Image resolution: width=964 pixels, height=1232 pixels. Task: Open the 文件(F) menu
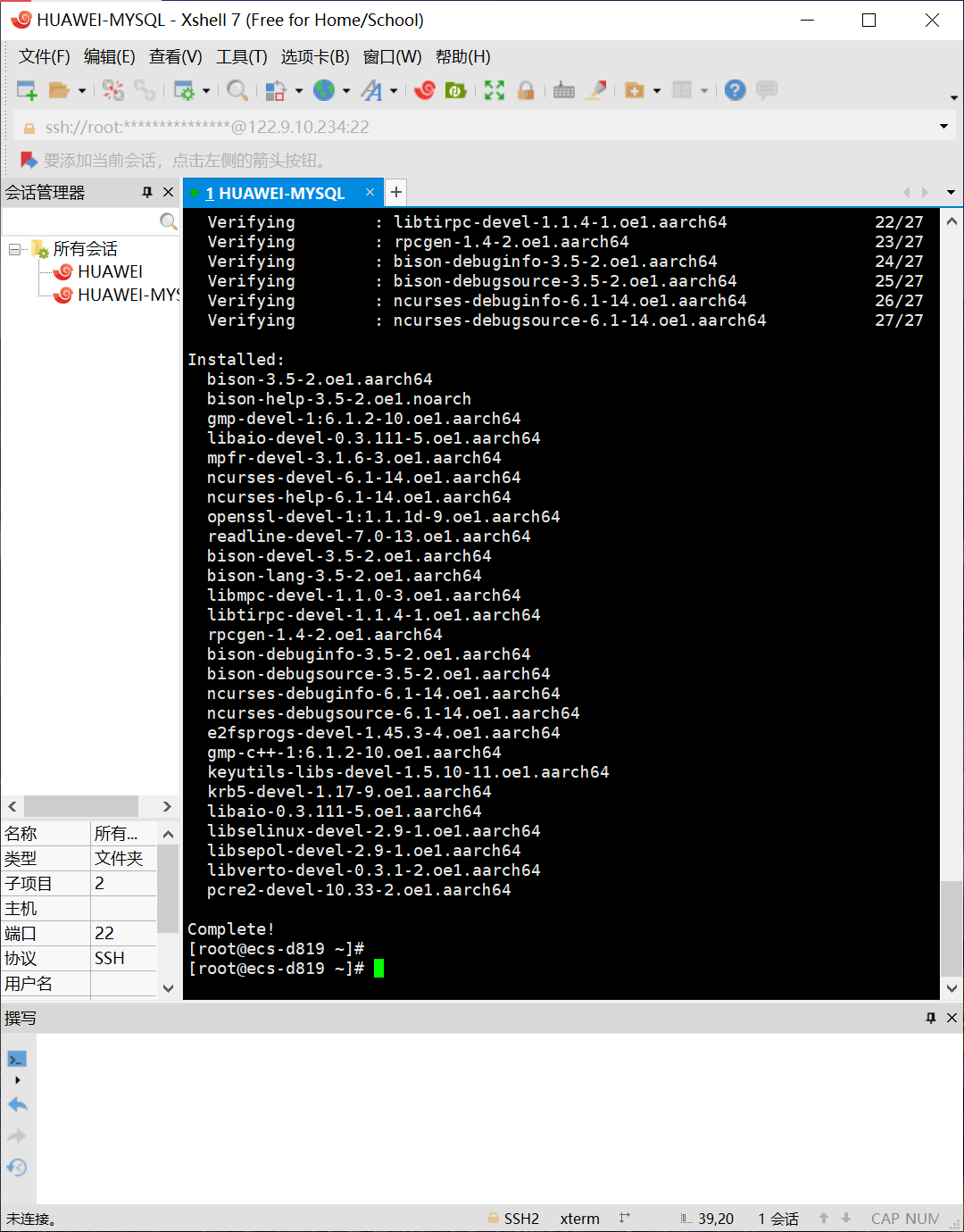point(45,57)
